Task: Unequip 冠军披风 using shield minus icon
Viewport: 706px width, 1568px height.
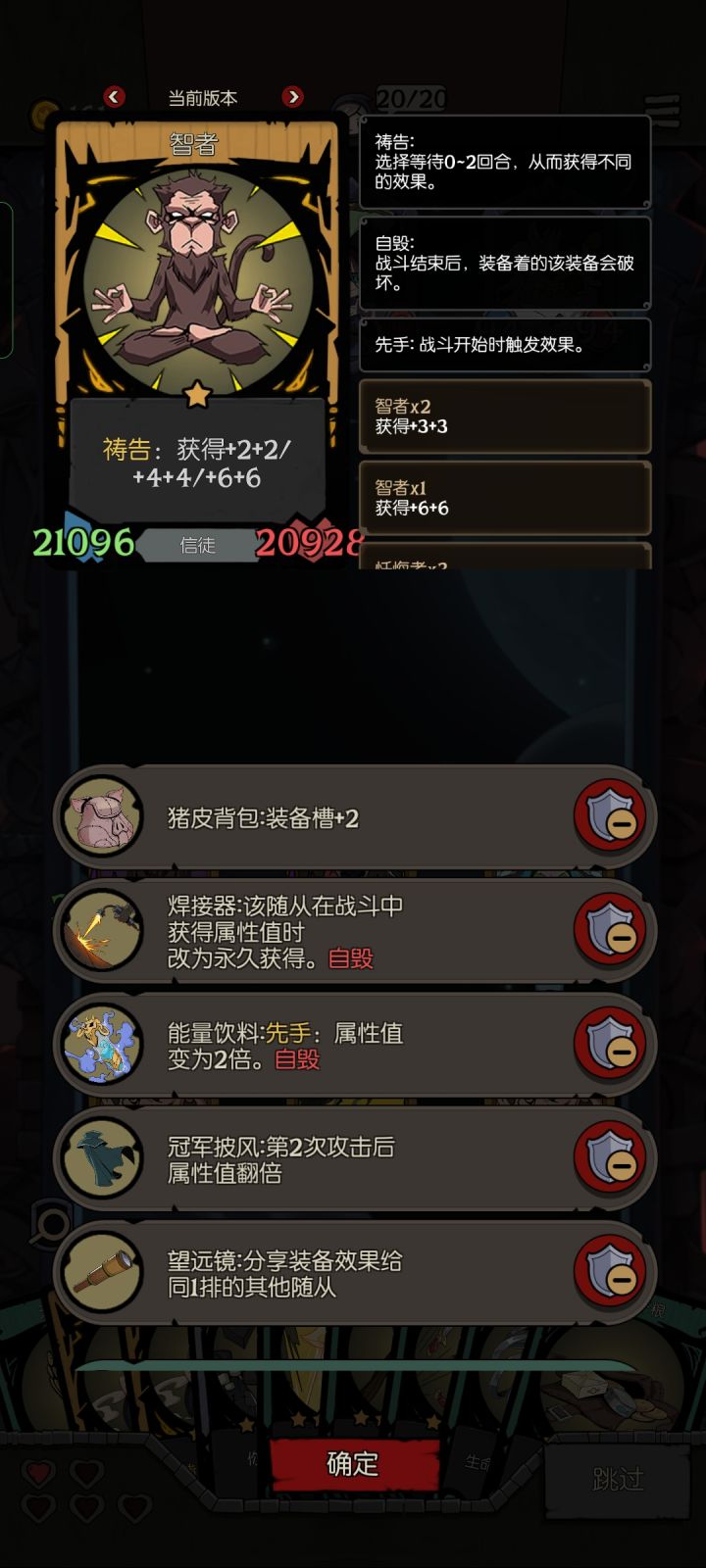Action: (611, 1157)
